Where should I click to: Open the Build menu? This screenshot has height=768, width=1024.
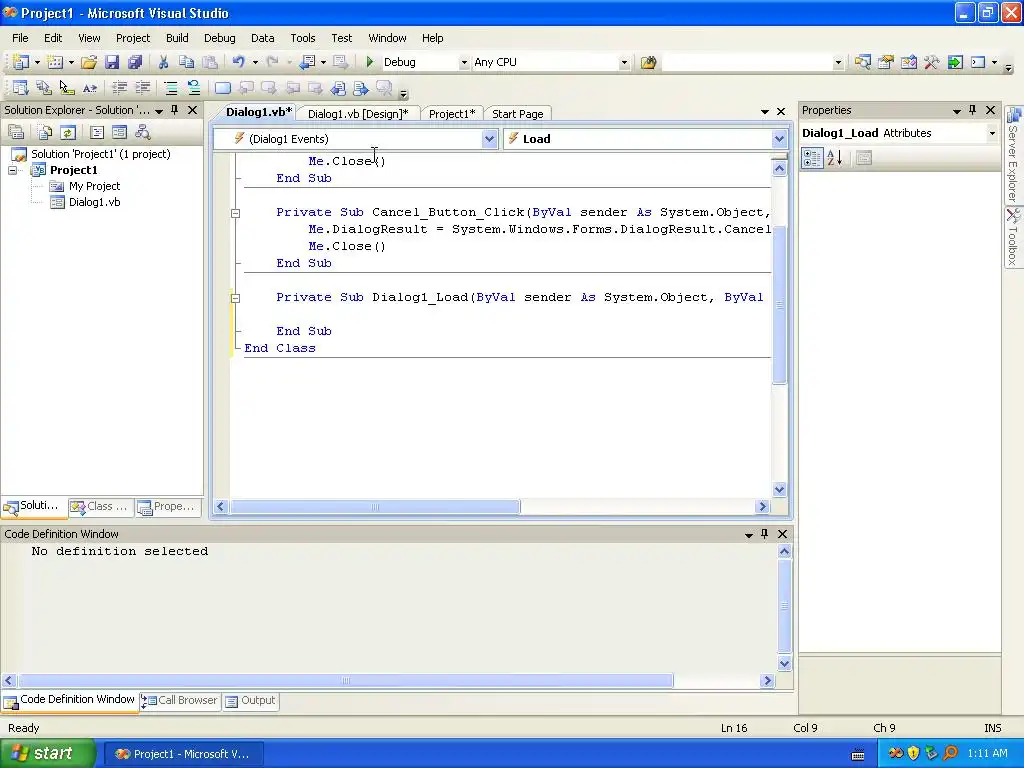pyautogui.click(x=177, y=38)
